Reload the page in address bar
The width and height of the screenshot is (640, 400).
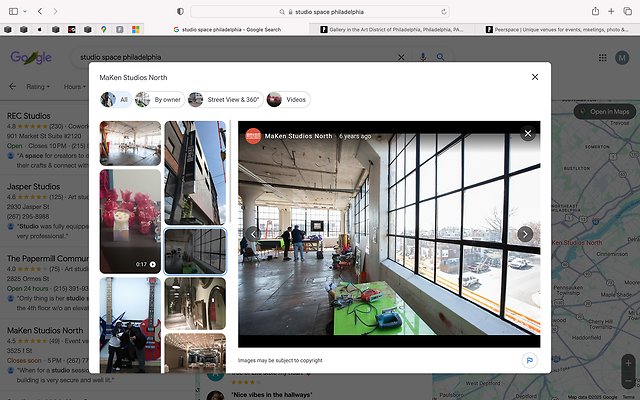point(443,11)
